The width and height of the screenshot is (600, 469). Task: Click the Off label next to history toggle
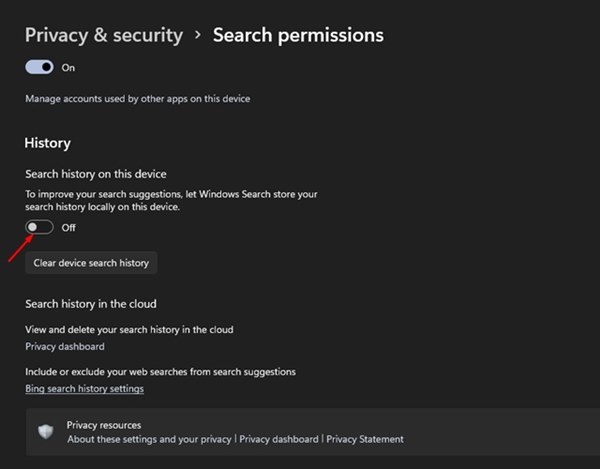pos(68,228)
